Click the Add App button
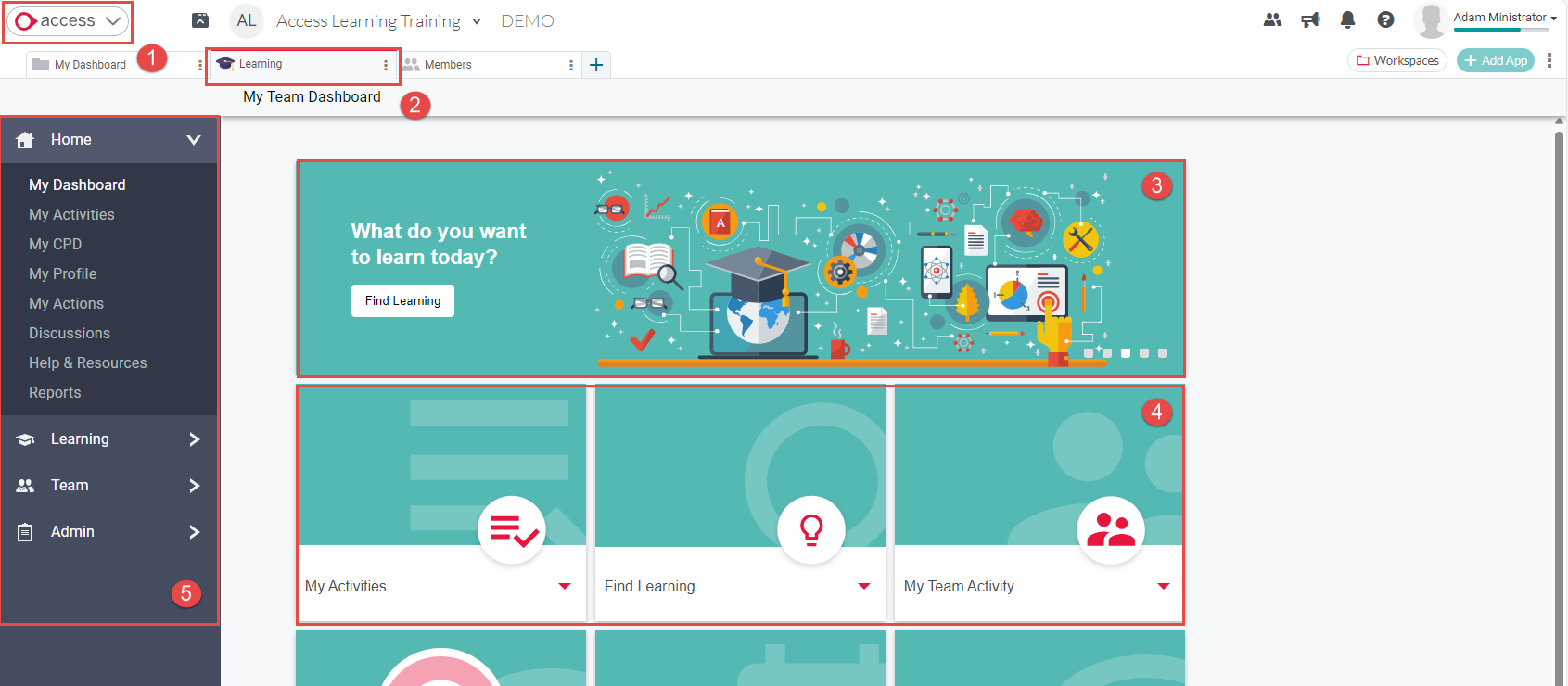 [x=1495, y=60]
